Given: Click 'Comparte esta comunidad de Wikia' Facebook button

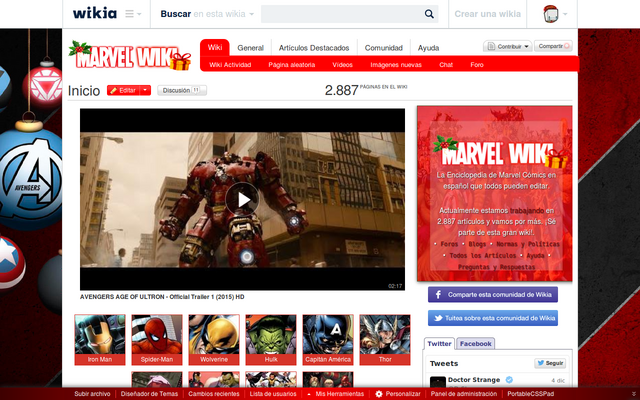Looking at the screenshot, I should pos(493,294).
